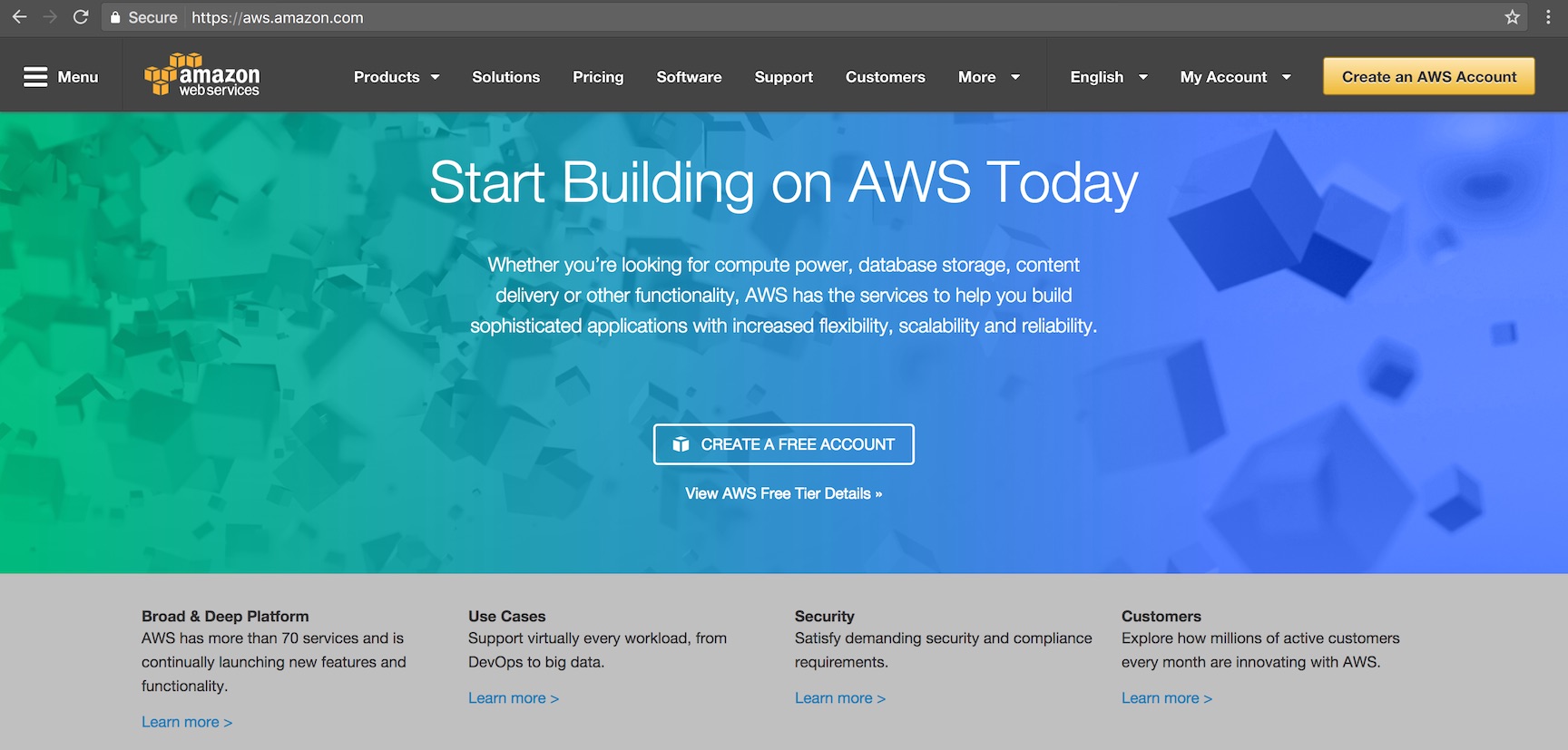Switch to the Solutions section
The width and height of the screenshot is (1568, 750).
click(x=505, y=77)
